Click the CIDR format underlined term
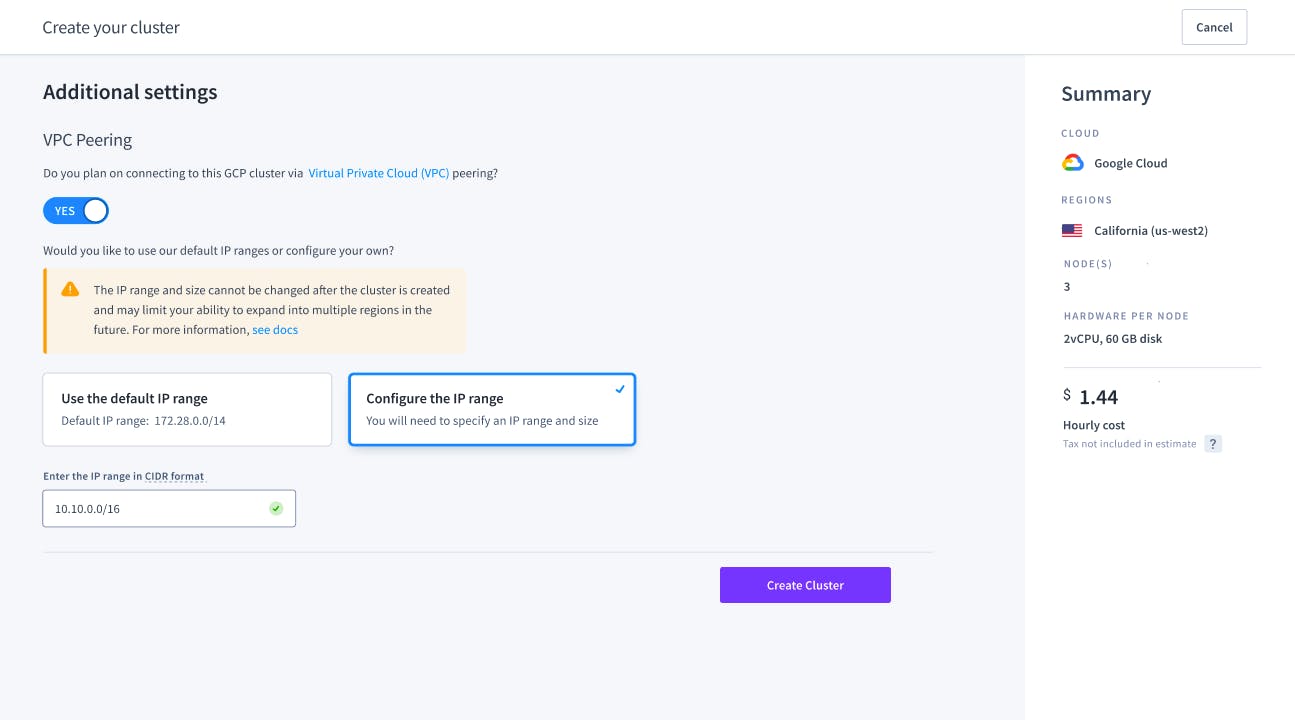 (x=174, y=476)
